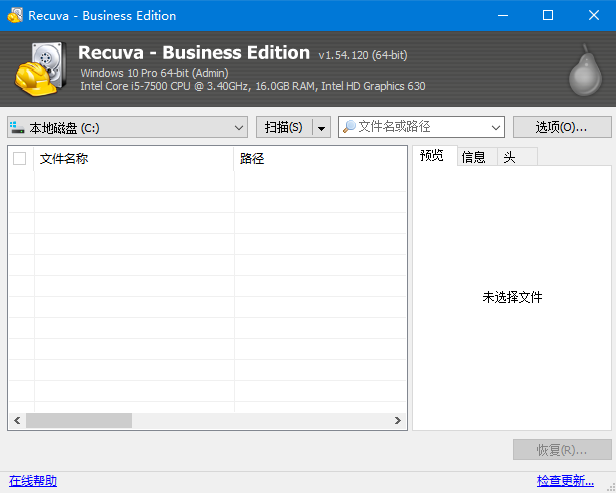Sort by the 路径 column header
The width and height of the screenshot is (616, 493).
[x=320, y=159]
